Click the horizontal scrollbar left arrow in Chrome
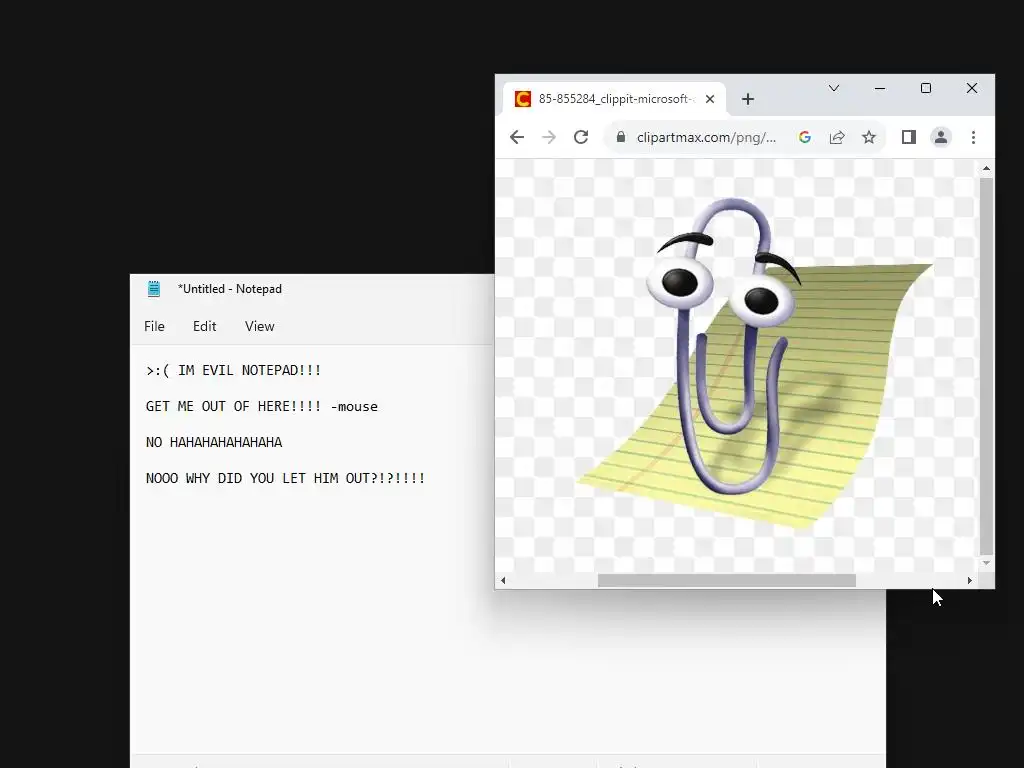This screenshot has width=1024, height=768. click(503, 580)
